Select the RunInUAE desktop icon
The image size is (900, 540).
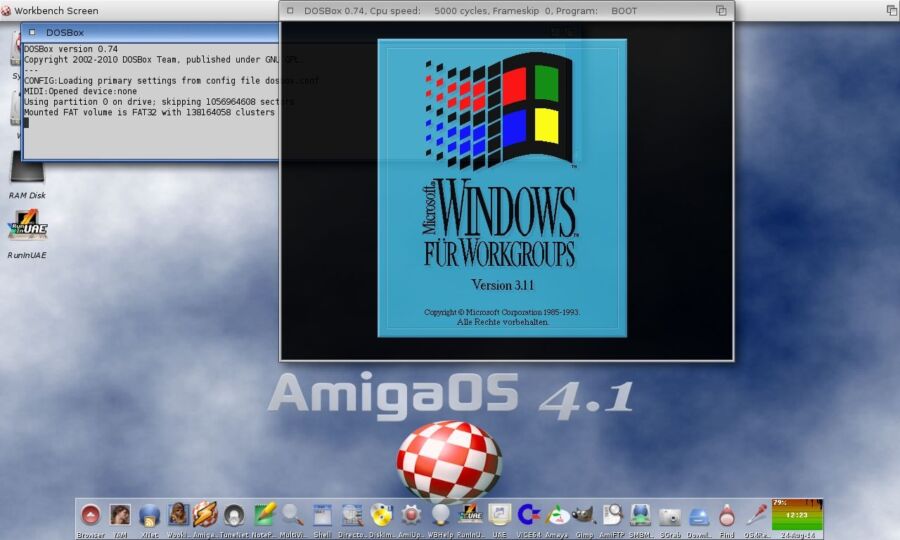click(x=27, y=225)
